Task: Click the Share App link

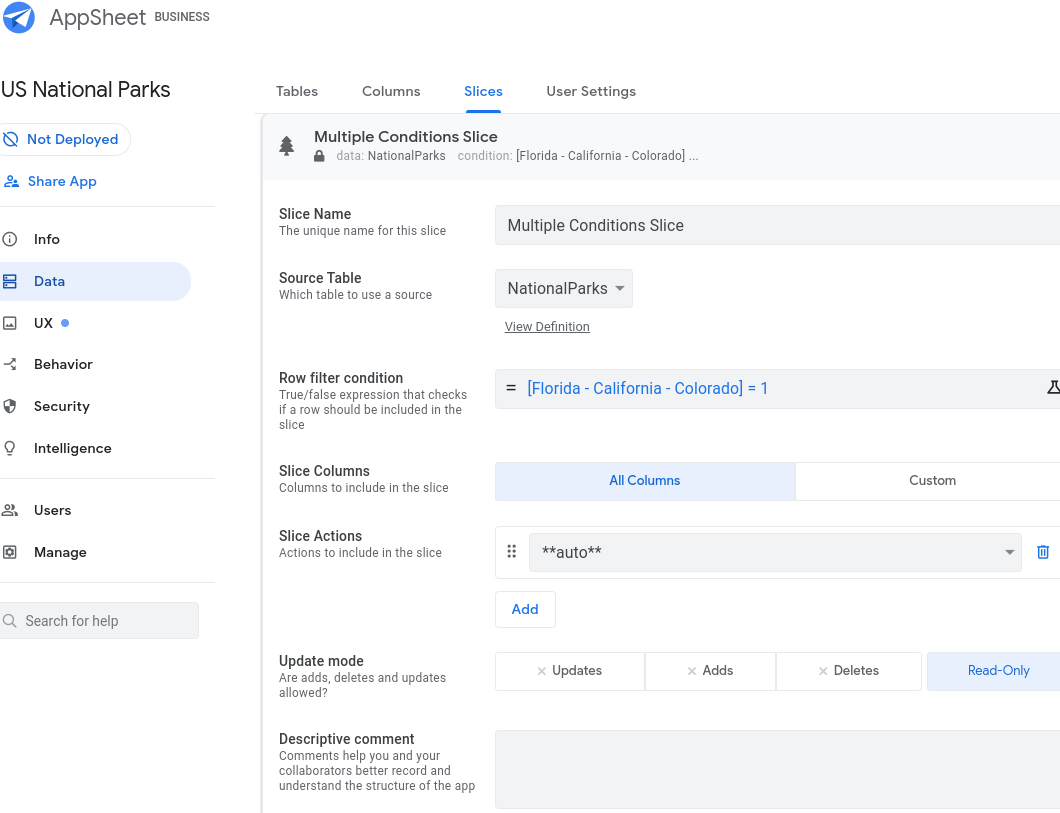Action: 62,181
